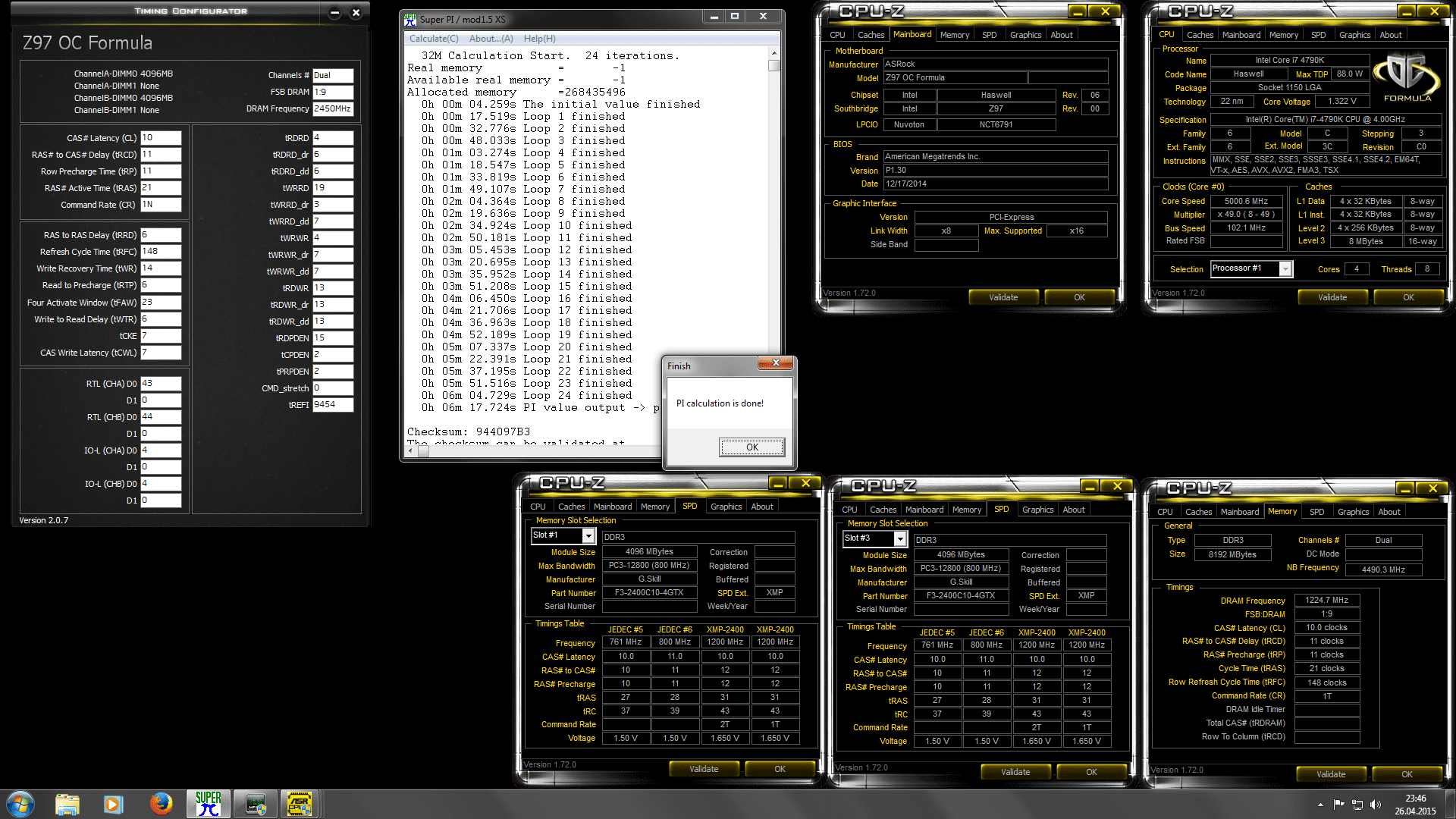Click the tREFI value field
1456x819 pixels.
333,405
